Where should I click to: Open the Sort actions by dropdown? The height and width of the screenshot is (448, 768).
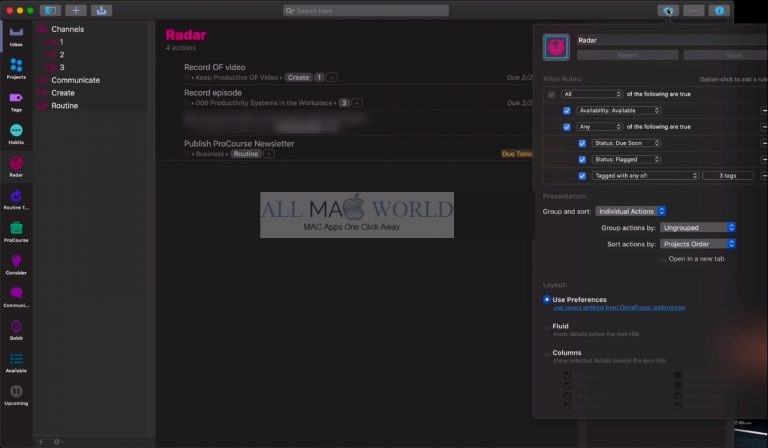(697, 244)
